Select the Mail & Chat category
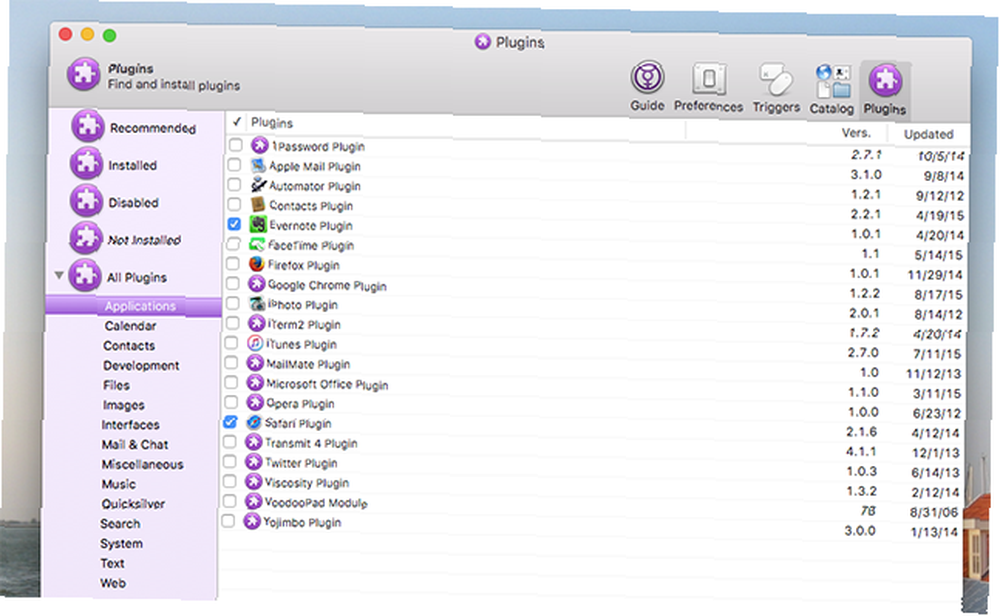This screenshot has height=616, width=1000. tap(135, 444)
